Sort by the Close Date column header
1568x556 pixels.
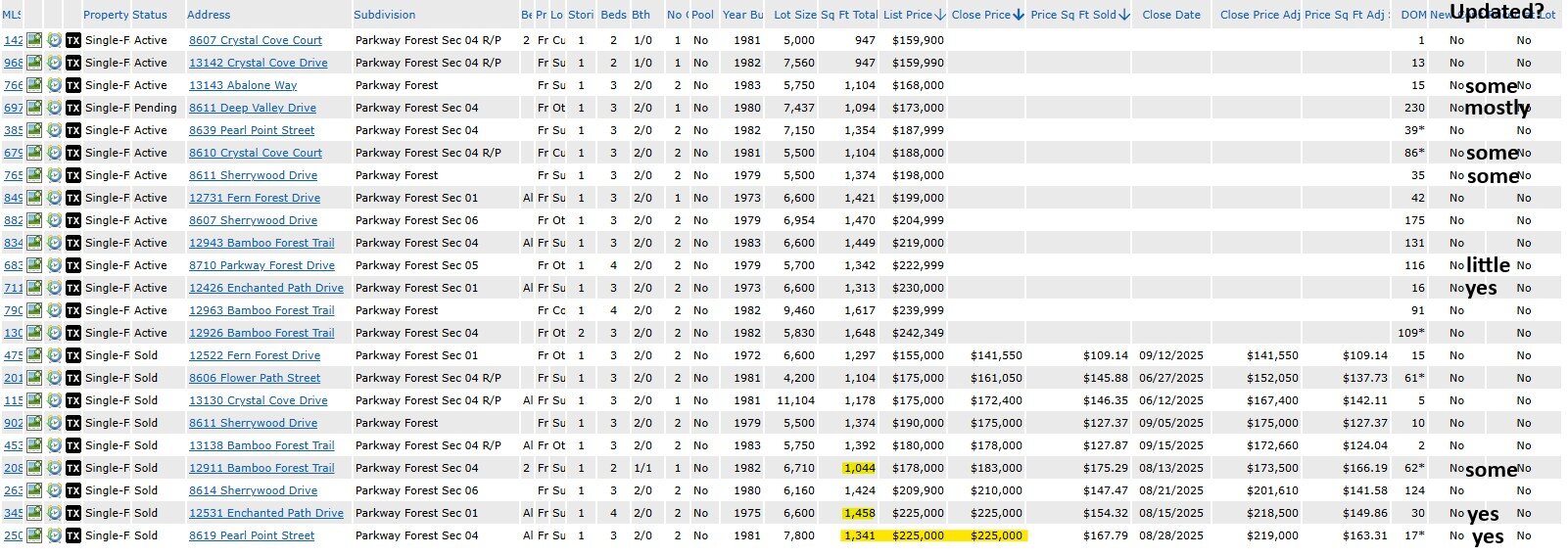click(x=1170, y=16)
